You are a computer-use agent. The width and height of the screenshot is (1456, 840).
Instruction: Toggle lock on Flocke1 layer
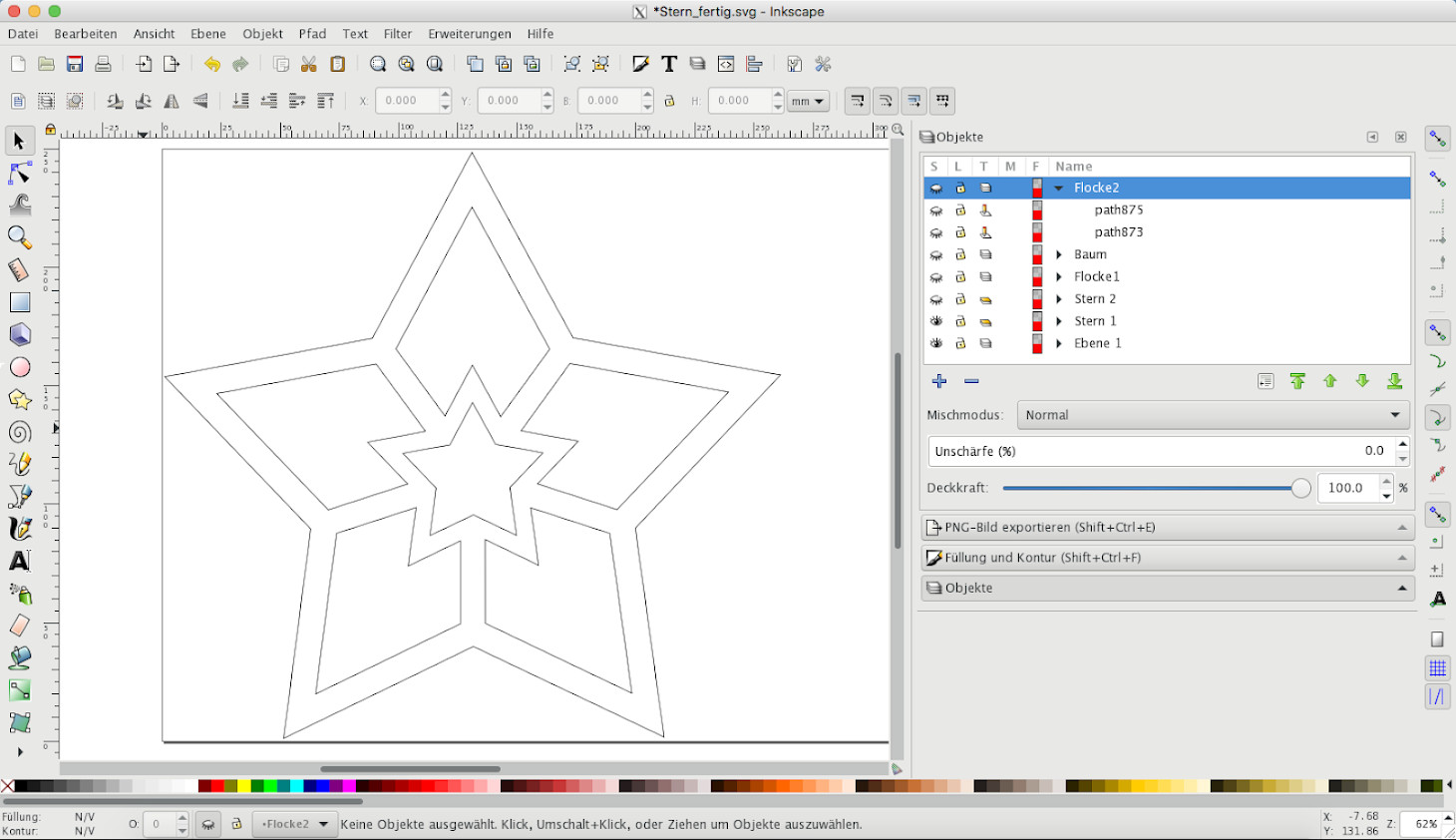960,276
